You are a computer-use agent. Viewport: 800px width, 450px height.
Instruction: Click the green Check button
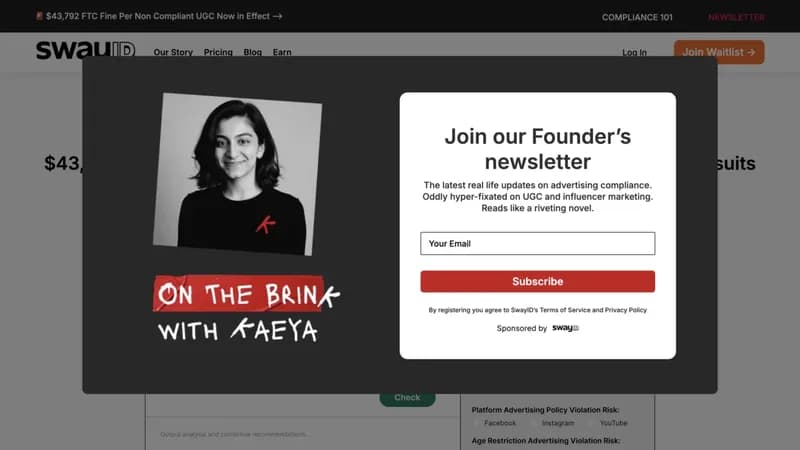(x=407, y=398)
